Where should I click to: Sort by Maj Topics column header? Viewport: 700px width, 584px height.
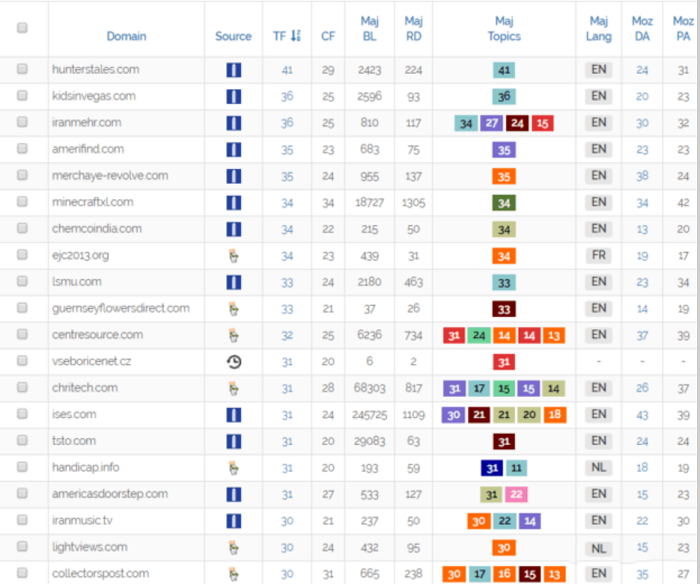pos(504,29)
